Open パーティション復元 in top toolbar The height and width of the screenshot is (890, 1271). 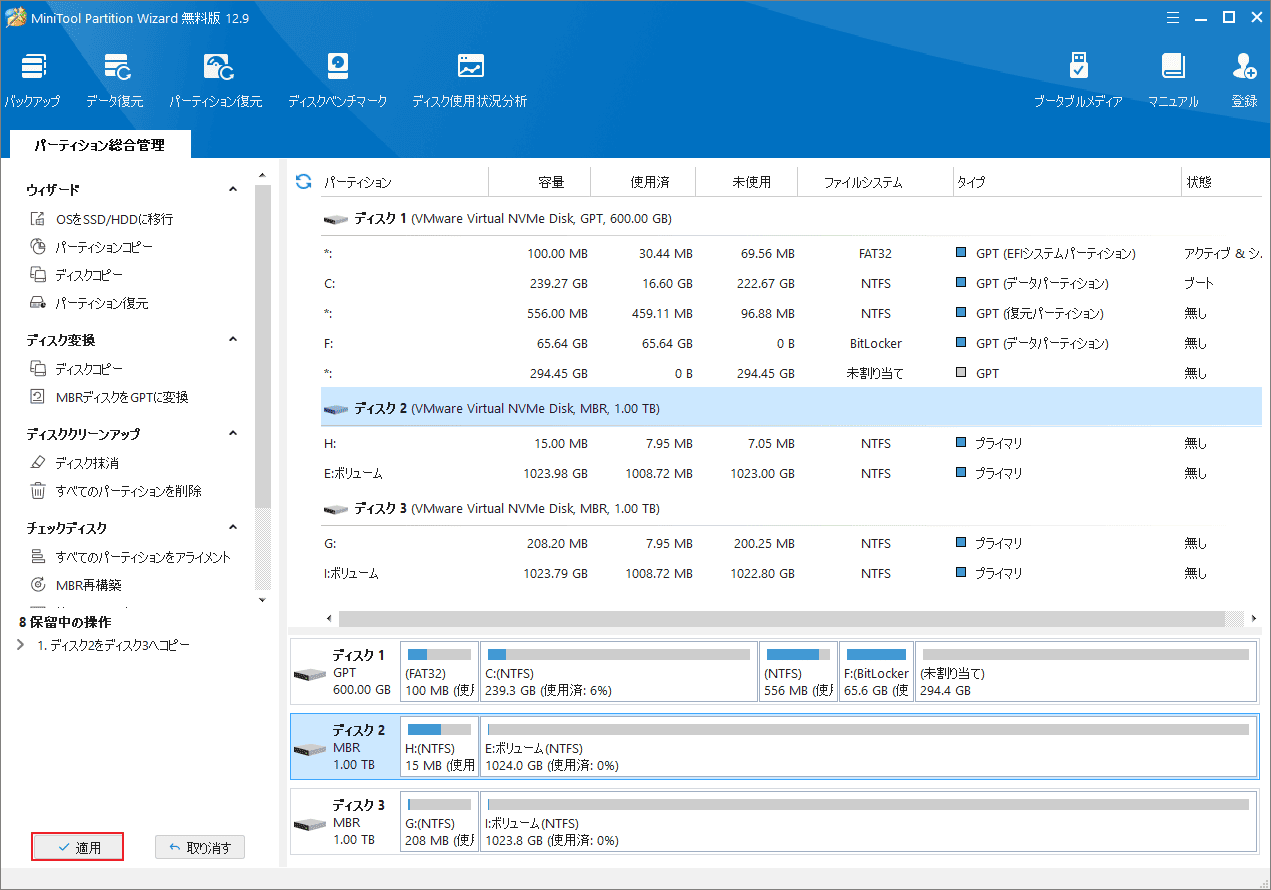coord(215,80)
